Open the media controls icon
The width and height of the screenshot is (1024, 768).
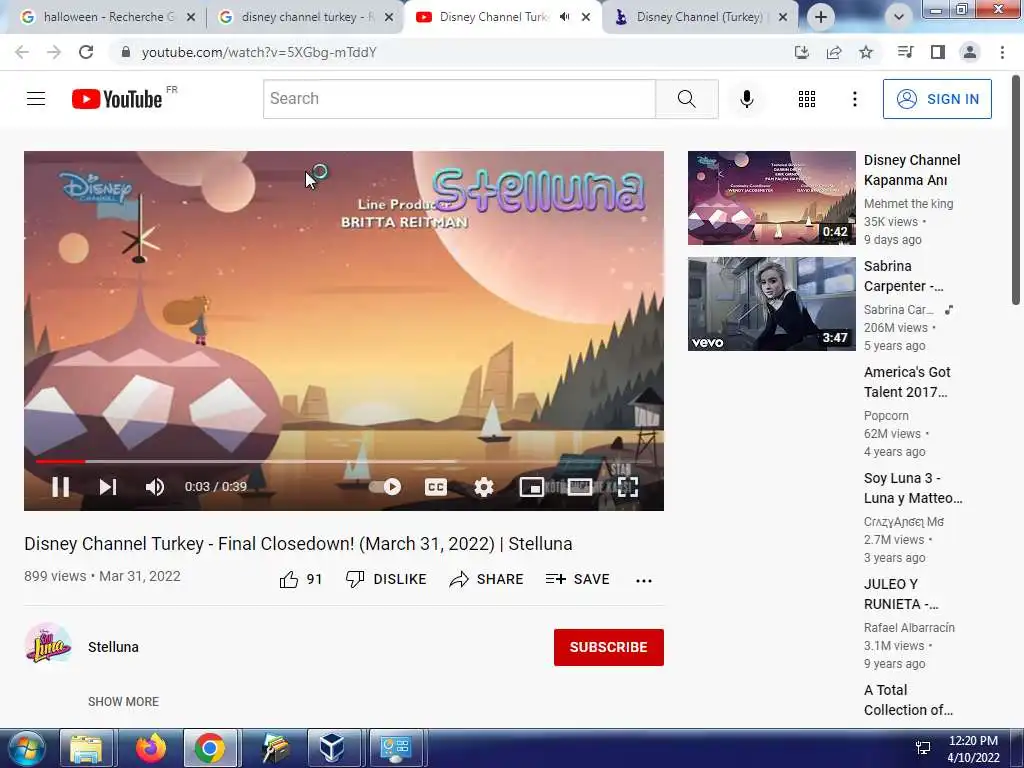pyautogui.click(x=905, y=52)
